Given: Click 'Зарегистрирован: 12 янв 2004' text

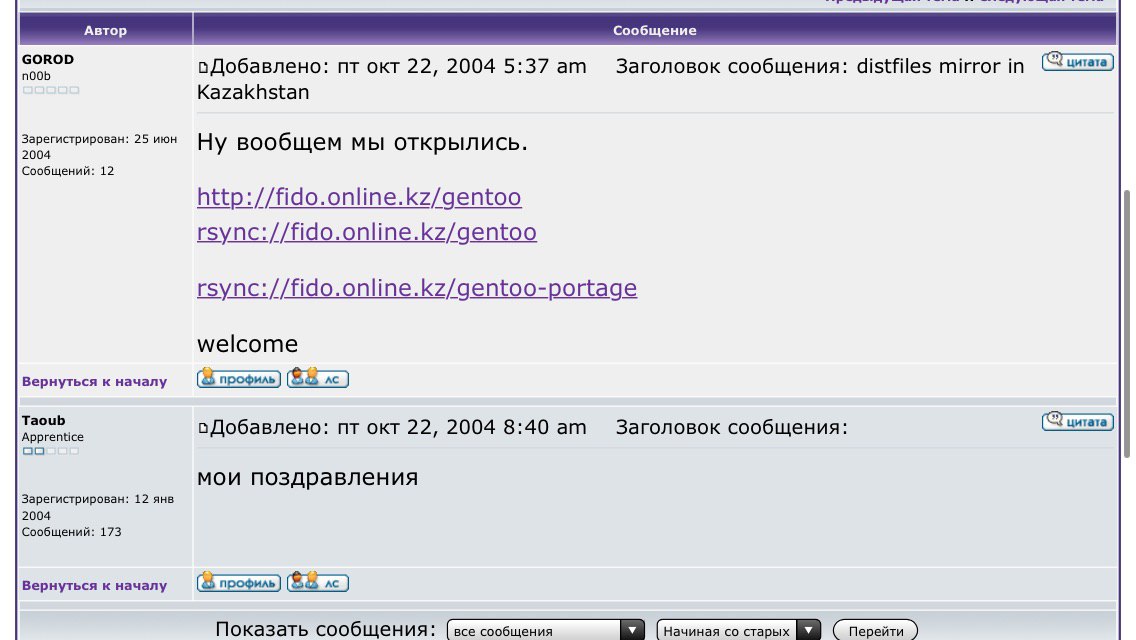Looking at the screenshot, I should [98, 507].
